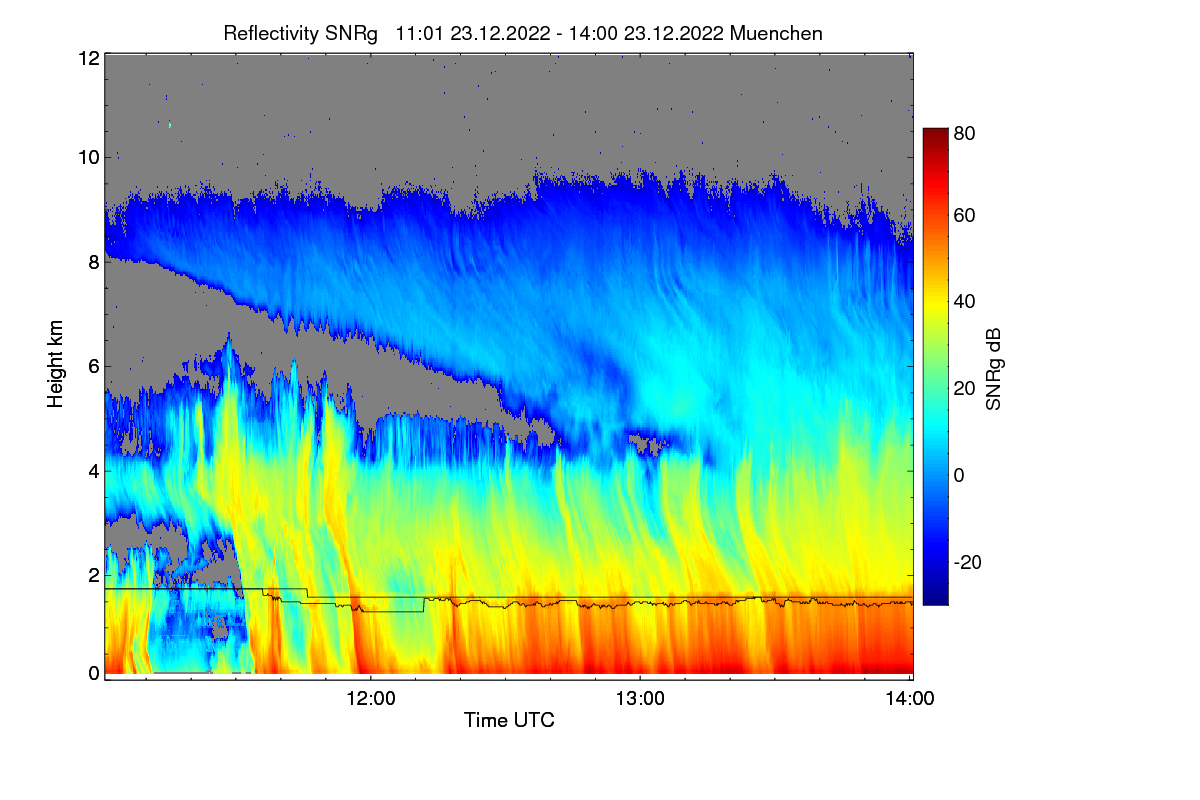
Task: Click the 'Height km' axis label
Action: tap(55, 365)
